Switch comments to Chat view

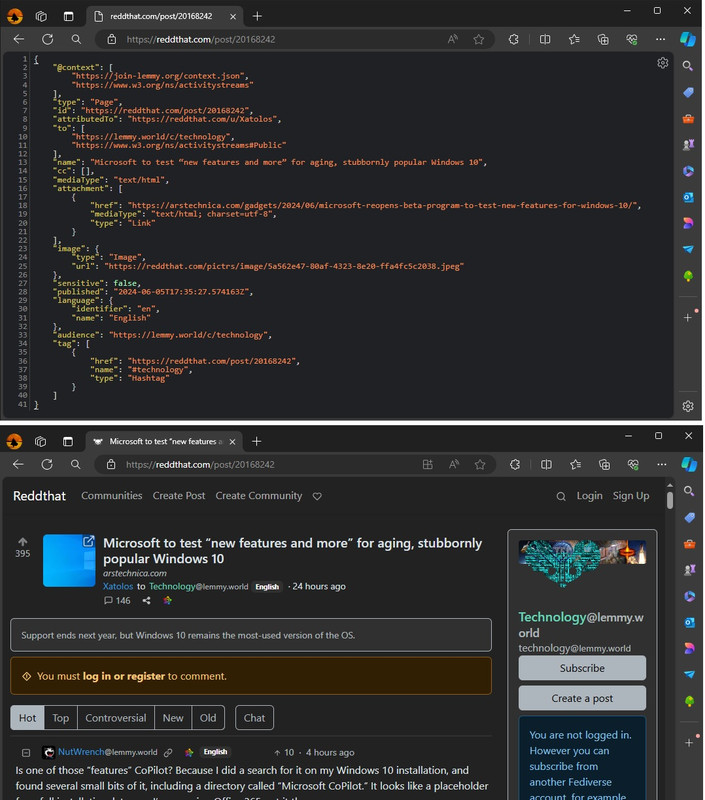(254, 718)
